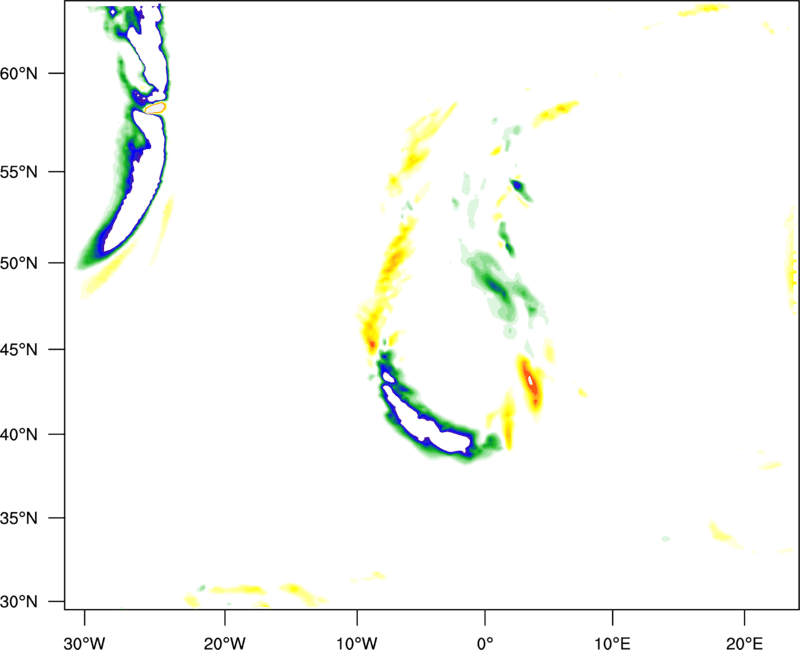Click the 10°W longitude label
The image size is (800, 650).
(357, 643)
